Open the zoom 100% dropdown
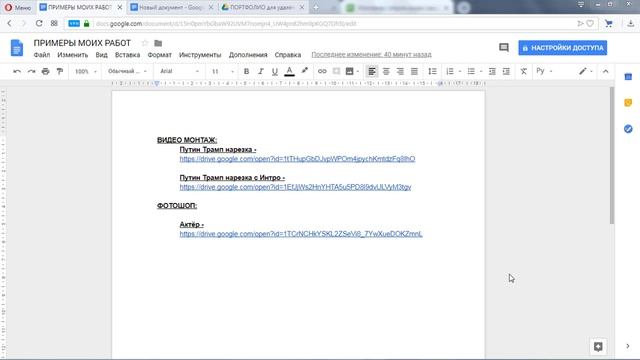The image size is (640, 360). point(86,71)
